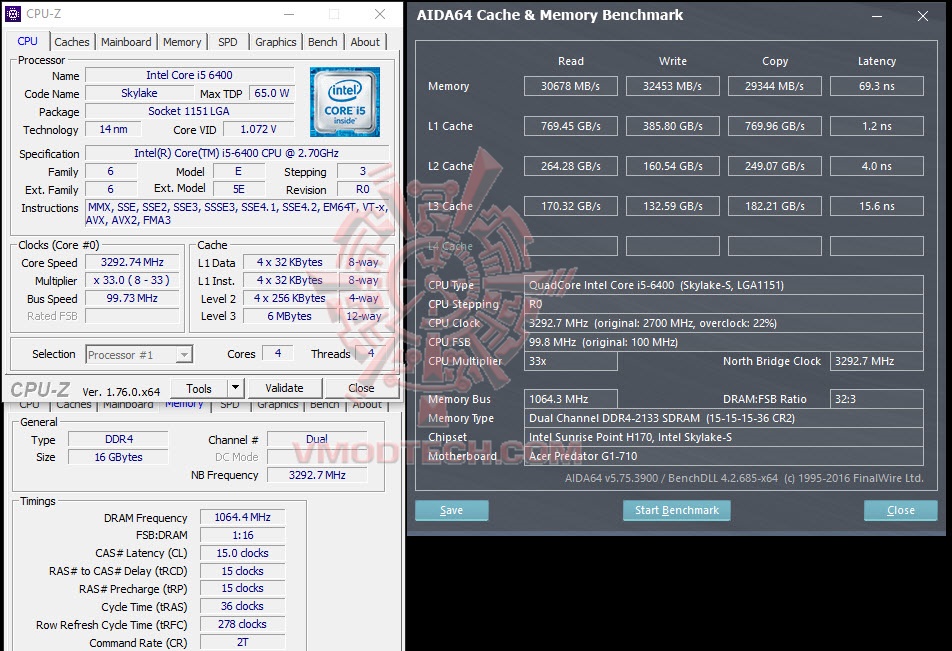Close the CPU-Z window with X icon

click(x=380, y=14)
